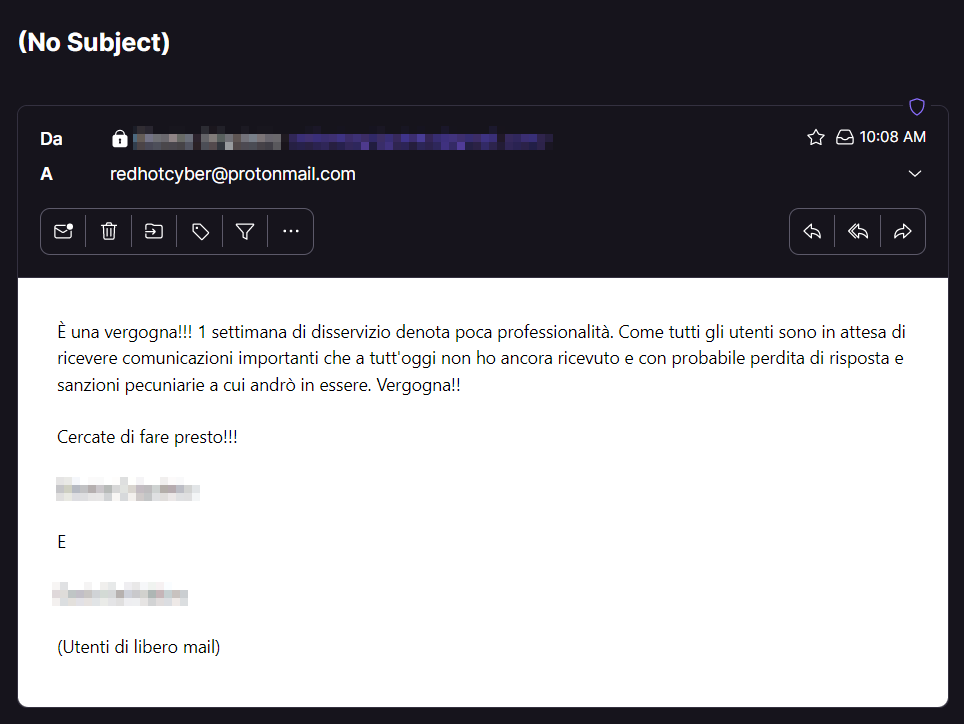The width and height of the screenshot is (964, 724).
Task: Forward this email
Action: click(903, 232)
